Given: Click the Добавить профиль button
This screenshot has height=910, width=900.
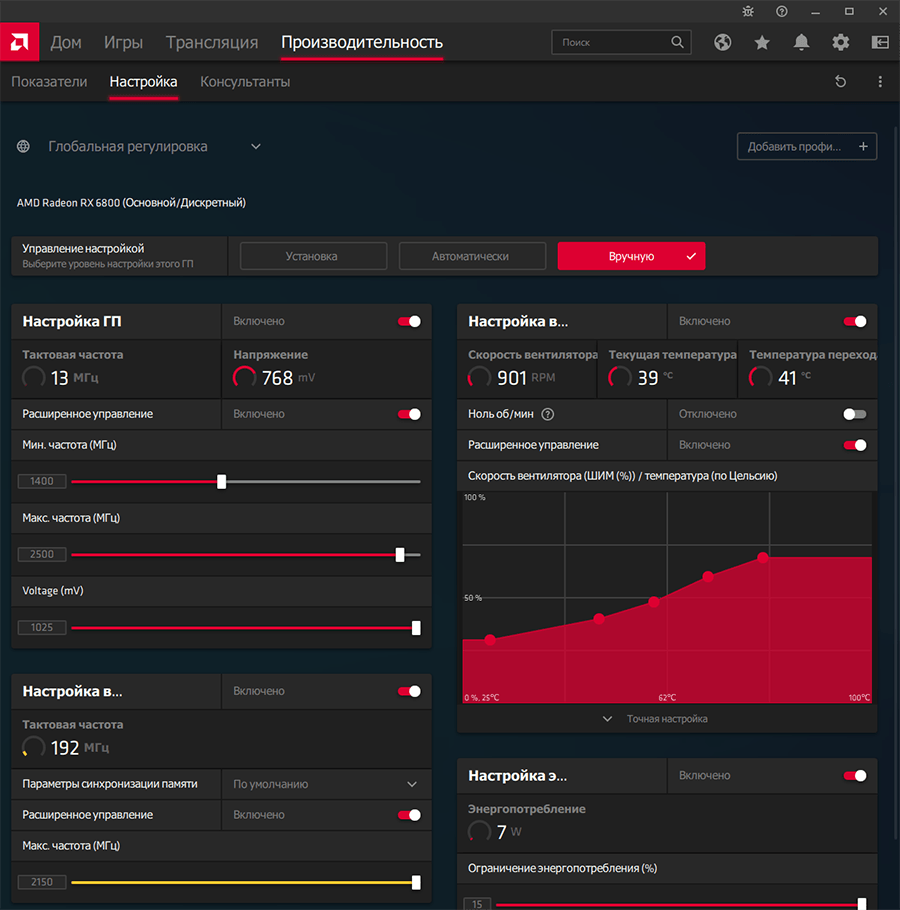Looking at the screenshot, I should pos(806,147).
